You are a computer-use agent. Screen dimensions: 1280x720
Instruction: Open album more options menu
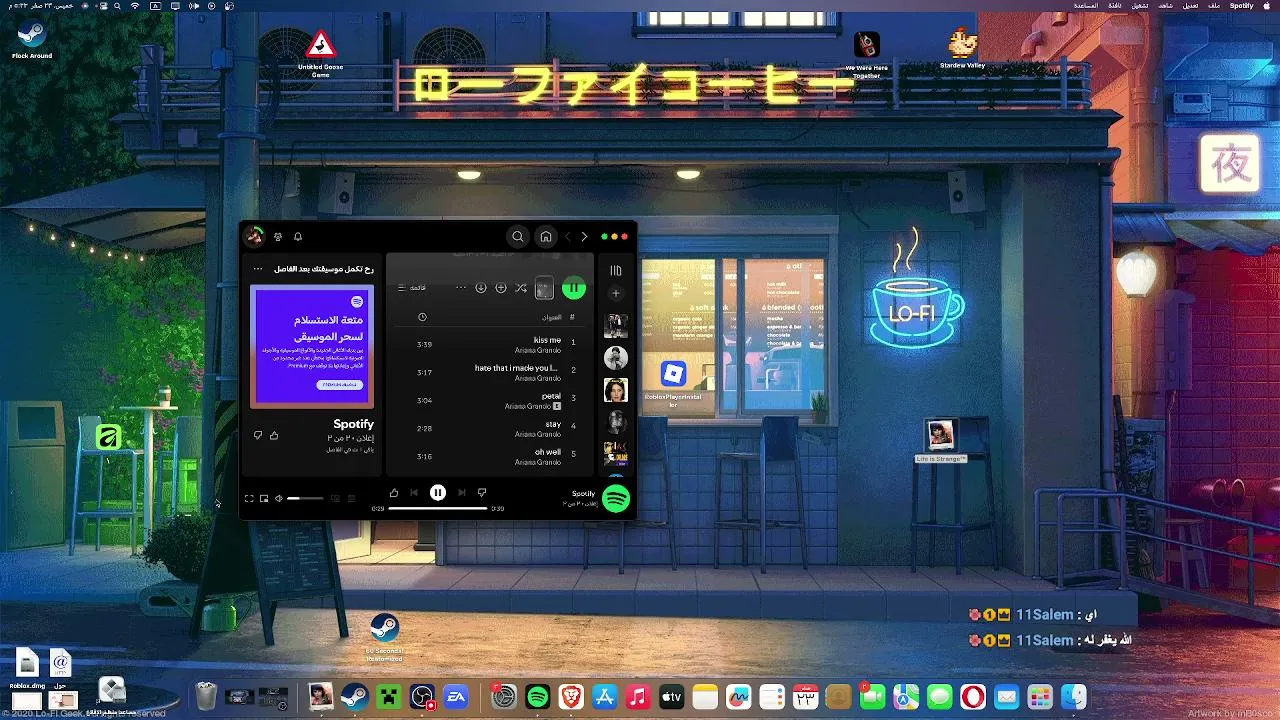point(461,288)
